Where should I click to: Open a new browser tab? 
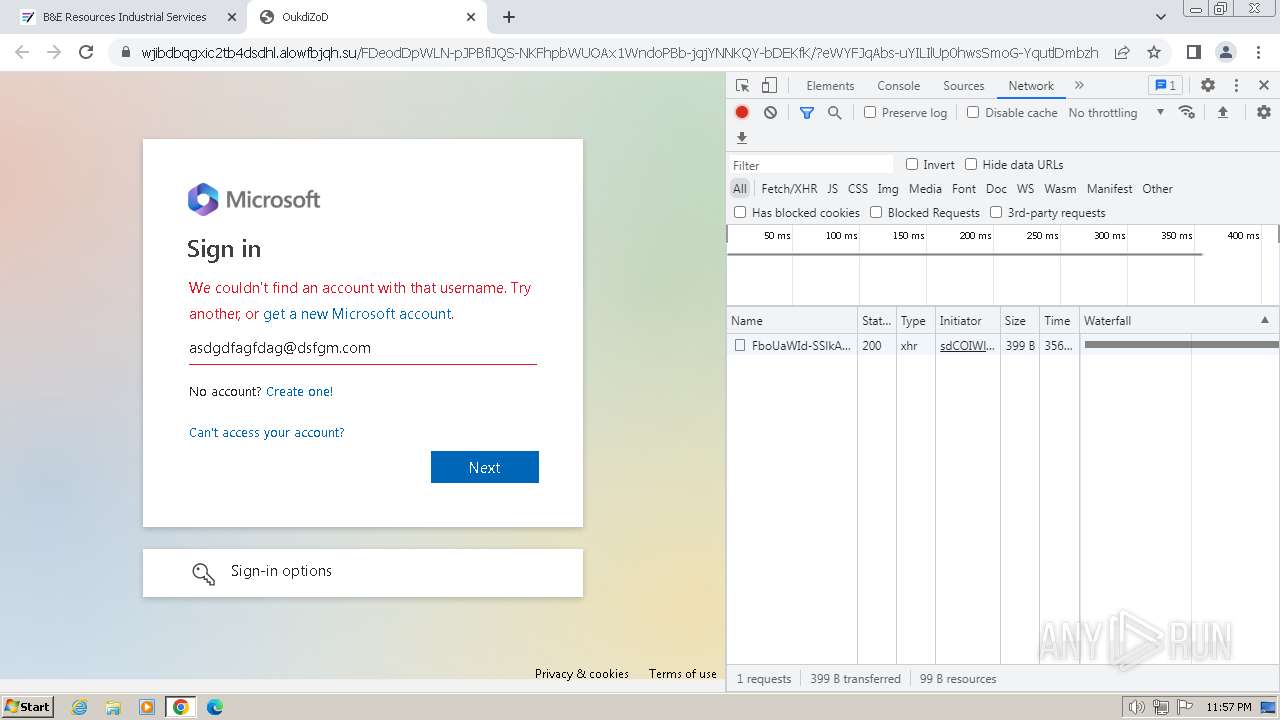coord(509,17)
